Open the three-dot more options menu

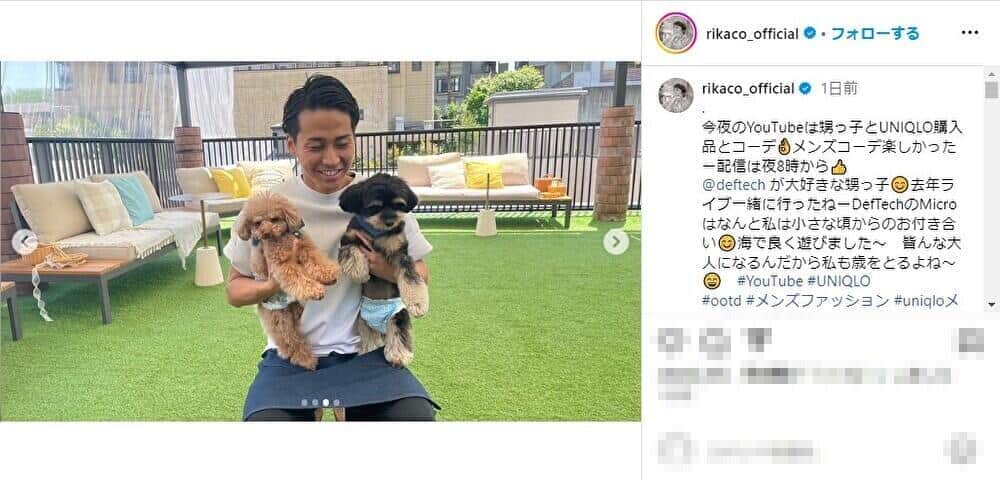969,33
